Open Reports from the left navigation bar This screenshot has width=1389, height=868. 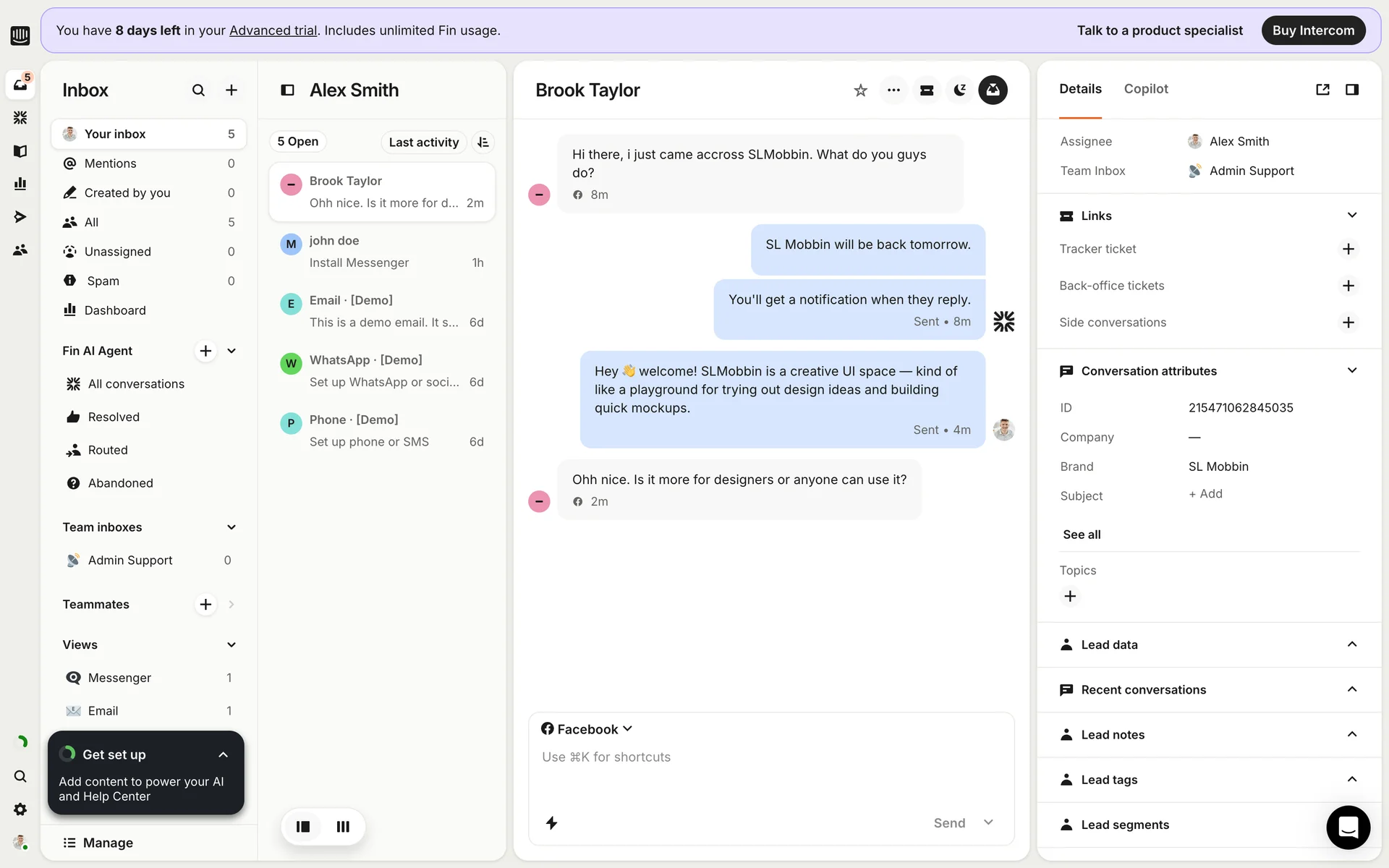[20, 184]
